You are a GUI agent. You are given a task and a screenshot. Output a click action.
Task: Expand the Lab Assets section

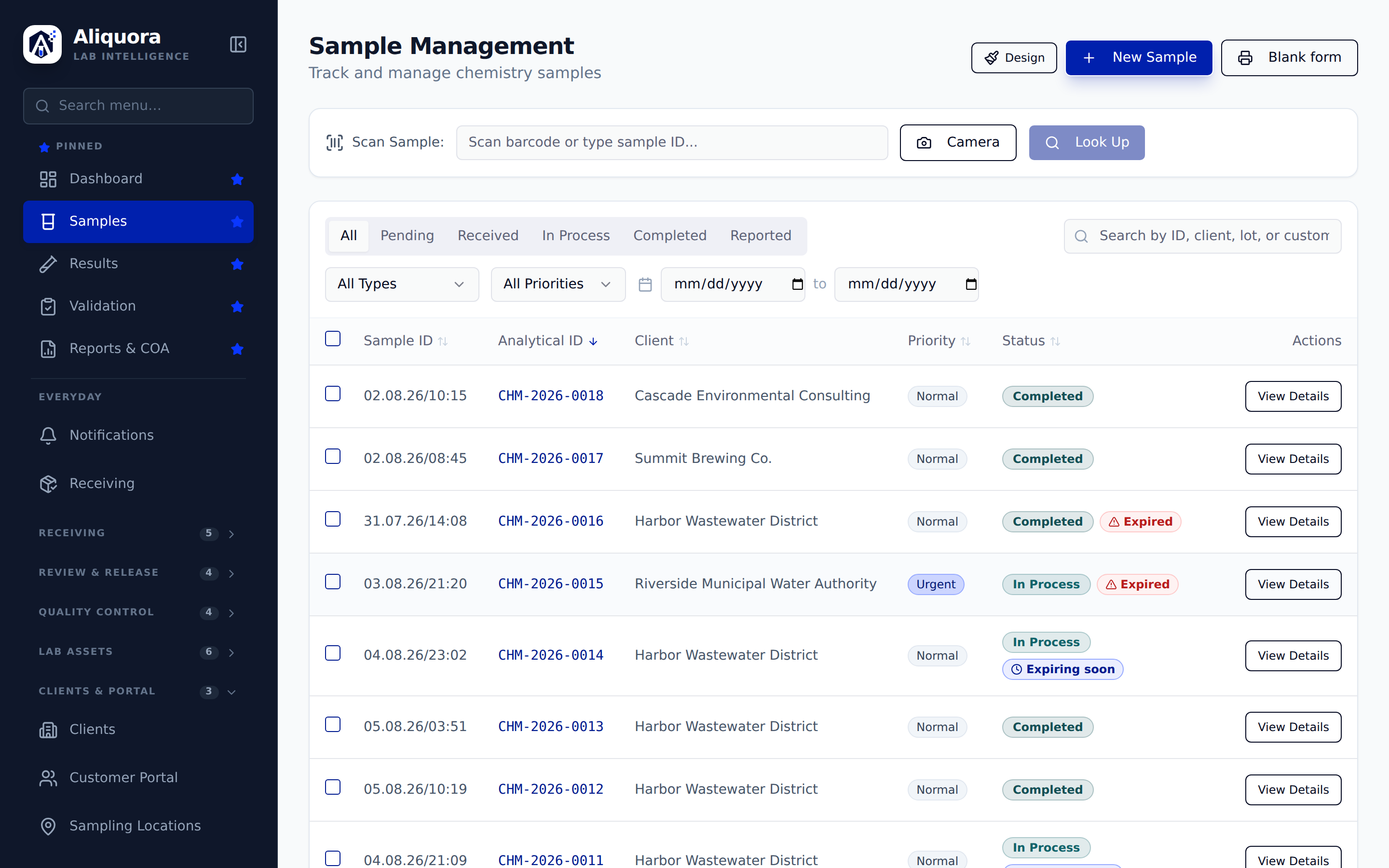(138, 652)
